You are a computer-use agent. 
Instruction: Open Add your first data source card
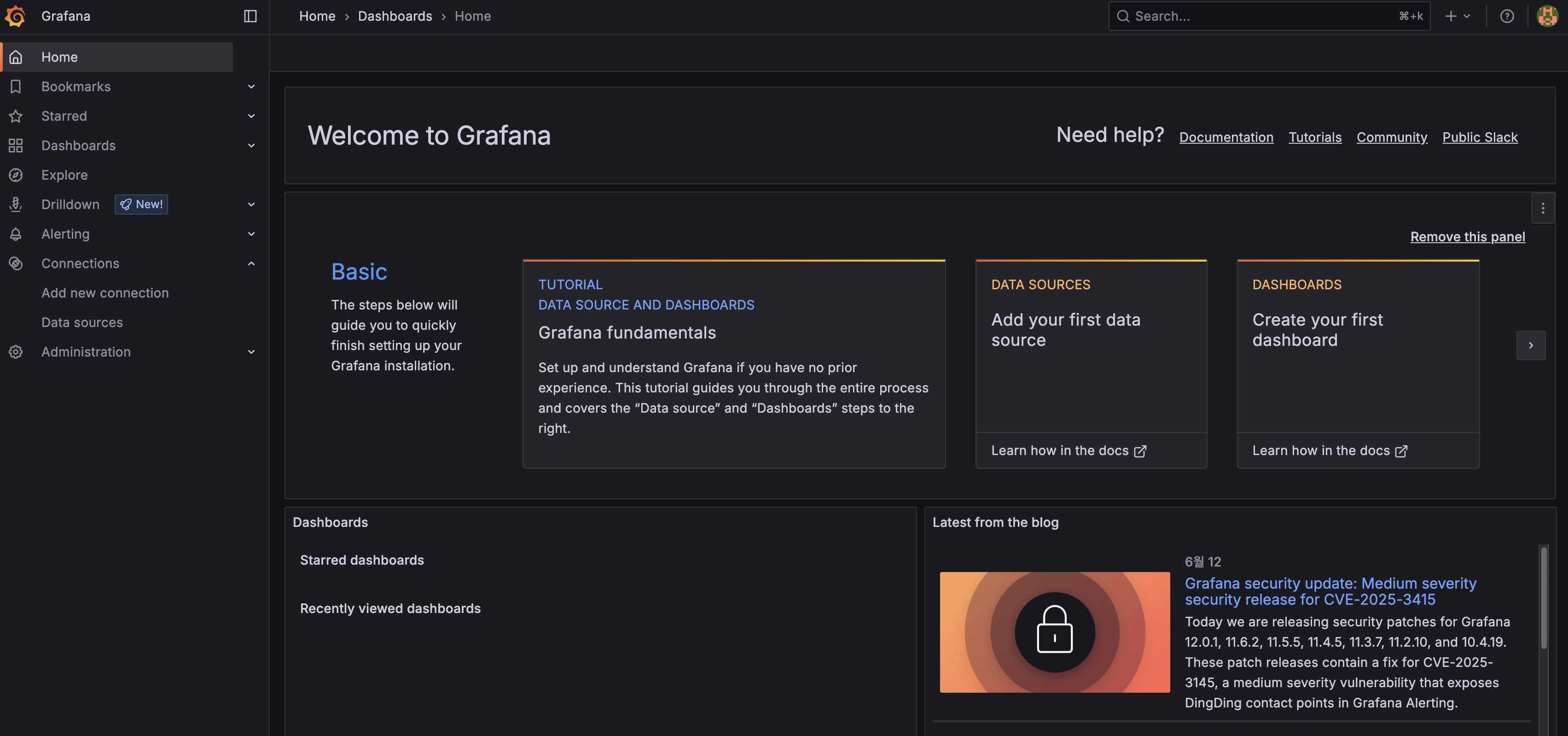coord(1091,346)
